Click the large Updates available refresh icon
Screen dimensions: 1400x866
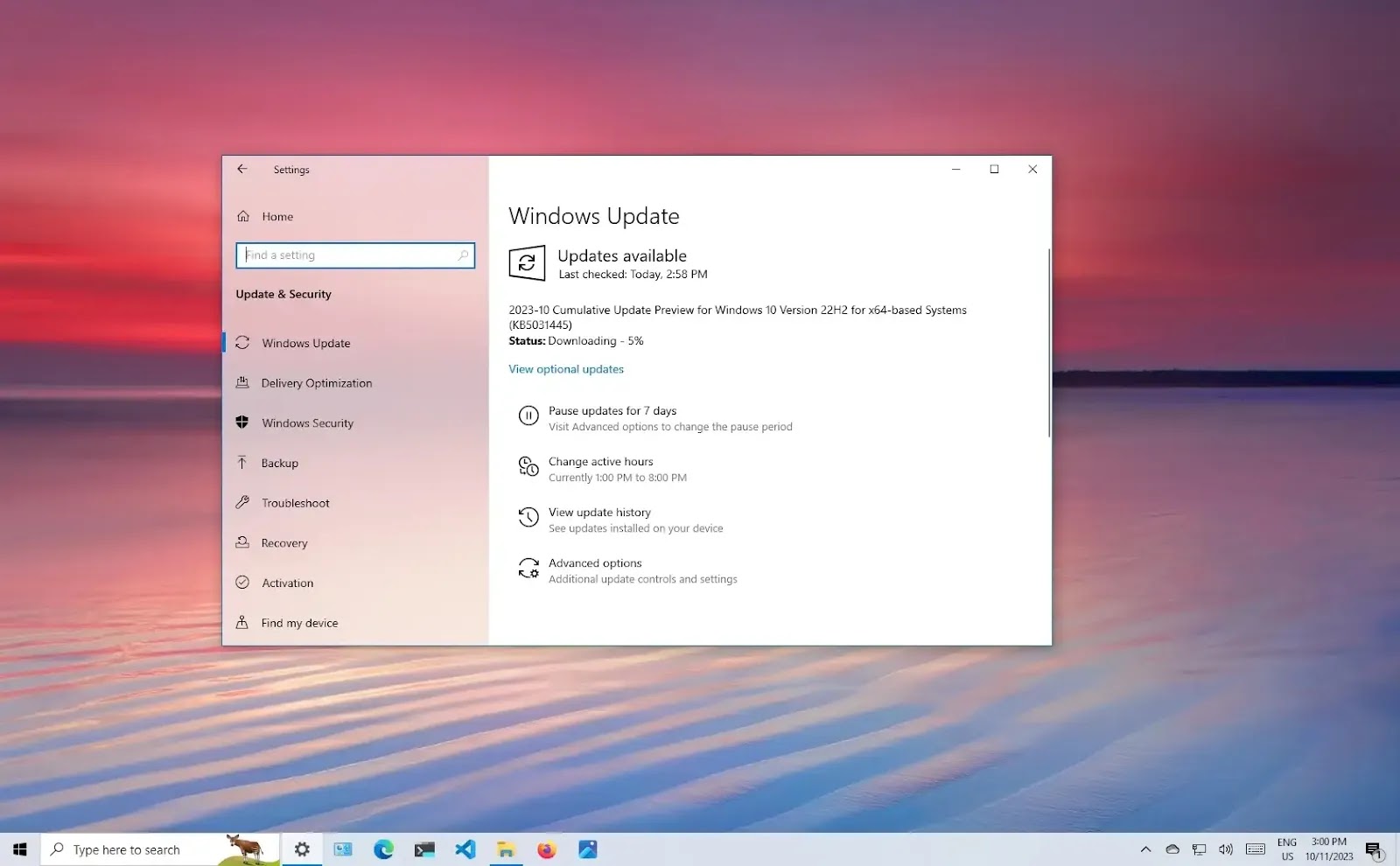[527, 263]
